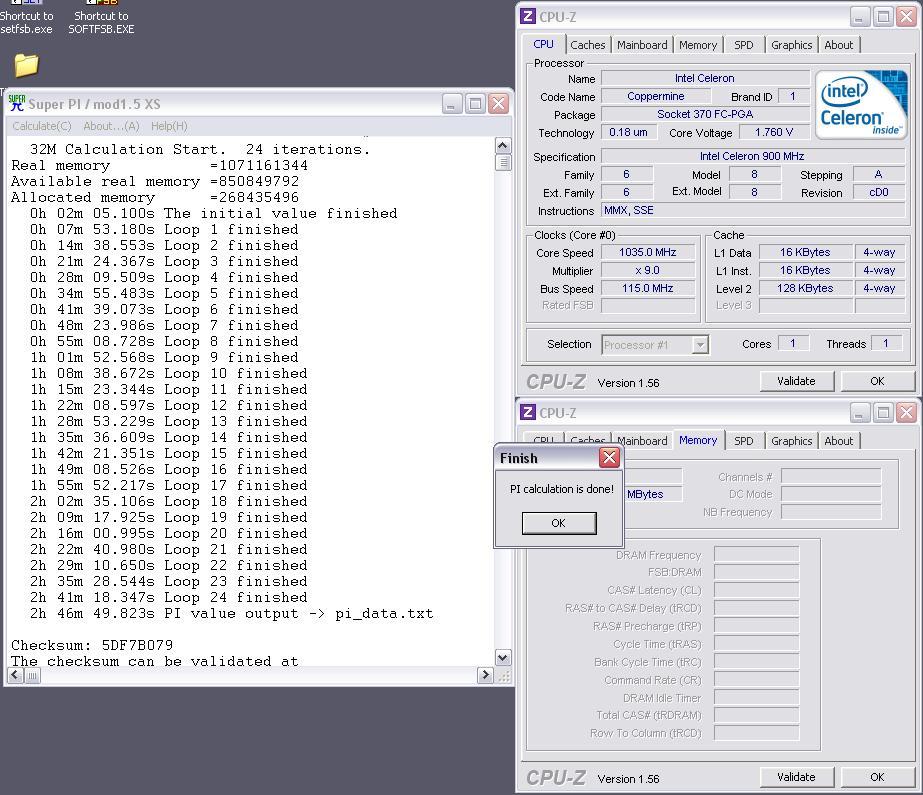The width and height of the screenshot is (923, 795).
Task: Click the Code Name field Coppermine
Action: click(656, 96)
